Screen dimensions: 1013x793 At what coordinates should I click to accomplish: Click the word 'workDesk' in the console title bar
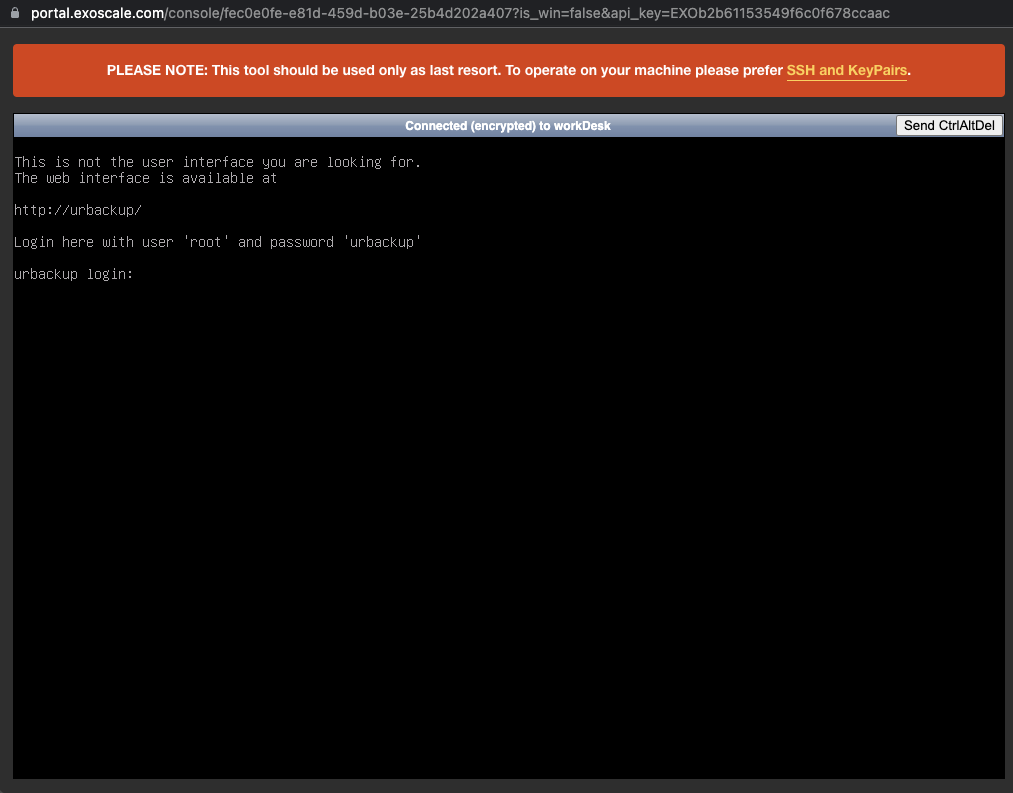click(582, 126)
